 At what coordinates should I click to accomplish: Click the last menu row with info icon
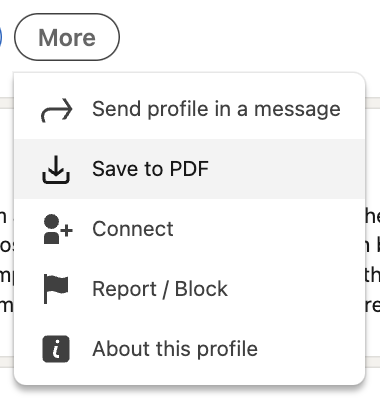pyautogui.click(x=189, y=349)
